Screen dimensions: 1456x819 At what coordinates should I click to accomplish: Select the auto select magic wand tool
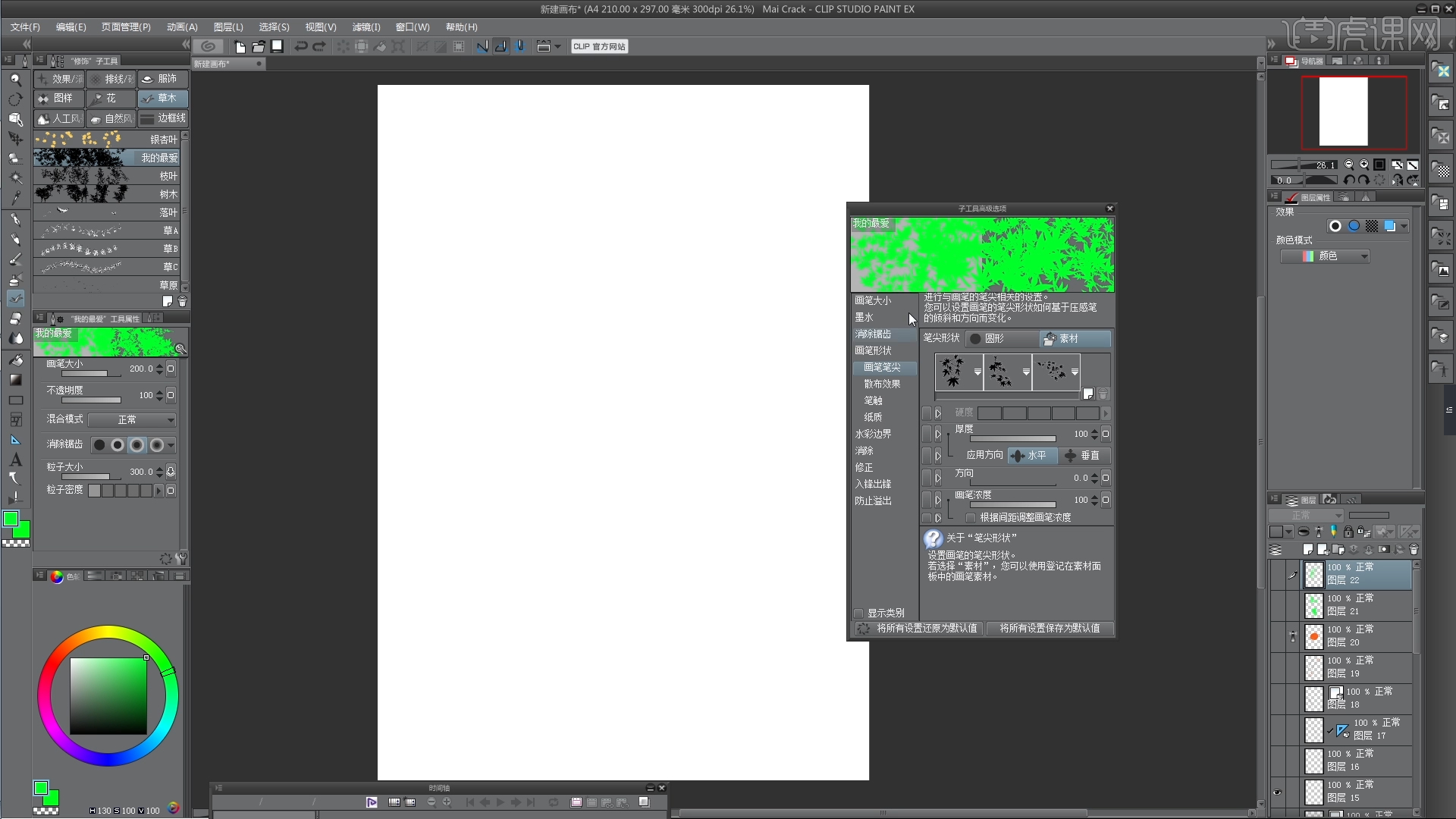15,179
